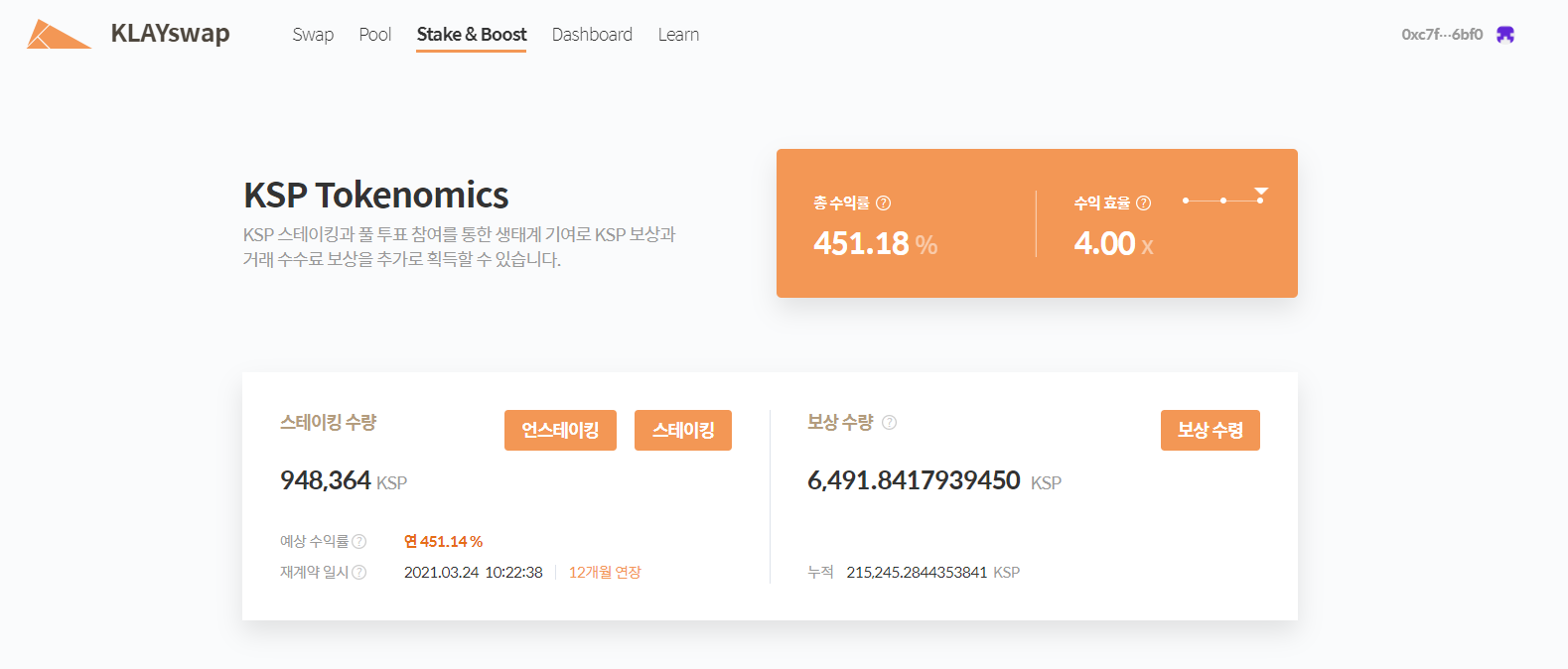Click the 12개월 연장 link
This screenshot has width=1568, height=669.
[x=605, y=572]
